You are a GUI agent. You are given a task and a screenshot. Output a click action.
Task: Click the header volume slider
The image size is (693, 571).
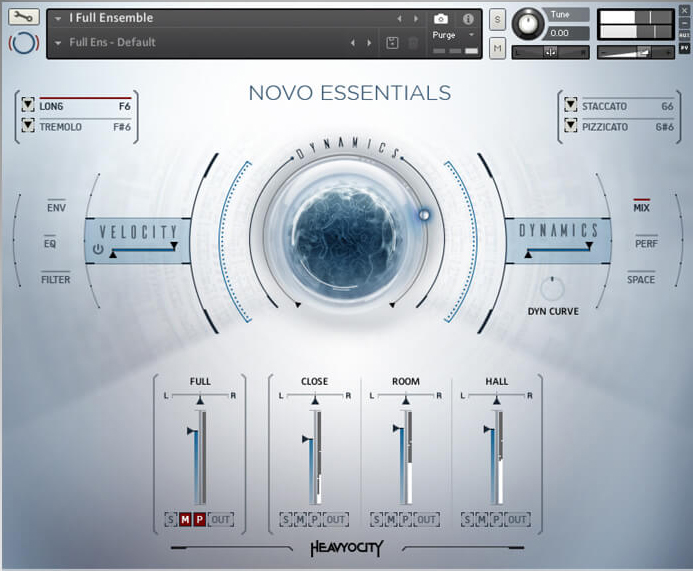coord(636,53)
